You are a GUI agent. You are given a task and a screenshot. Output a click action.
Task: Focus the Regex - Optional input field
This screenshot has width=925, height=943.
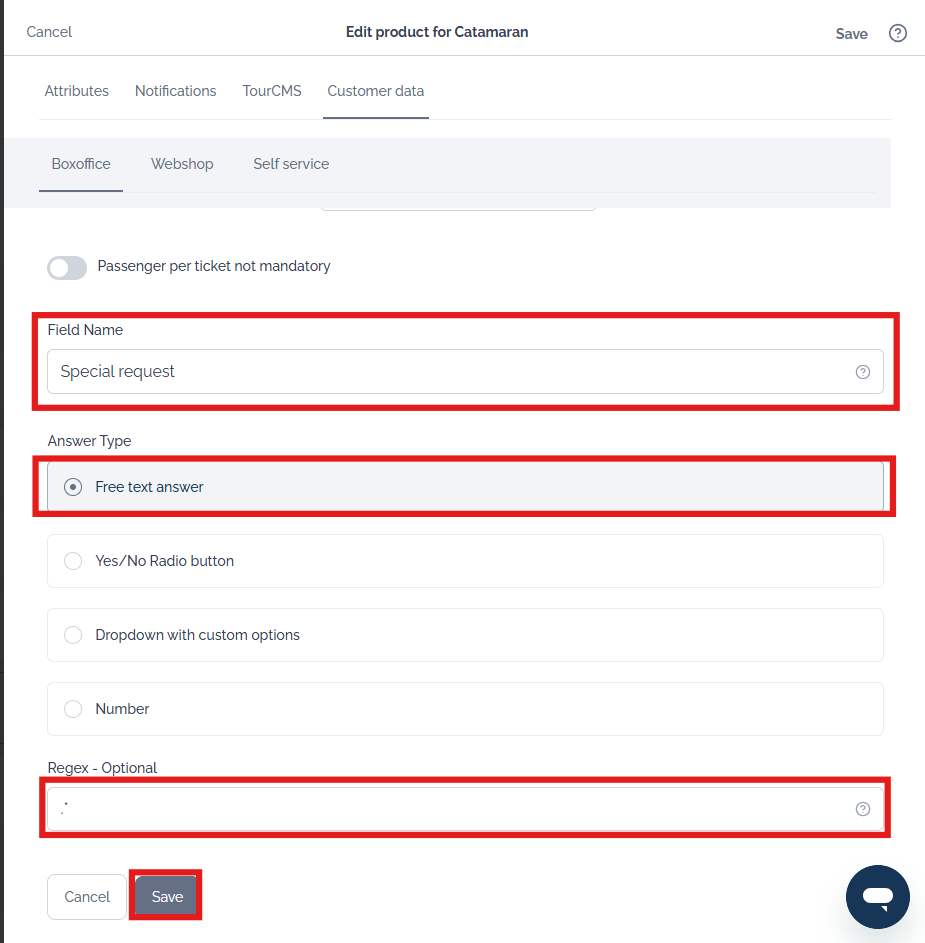point(465,809)
